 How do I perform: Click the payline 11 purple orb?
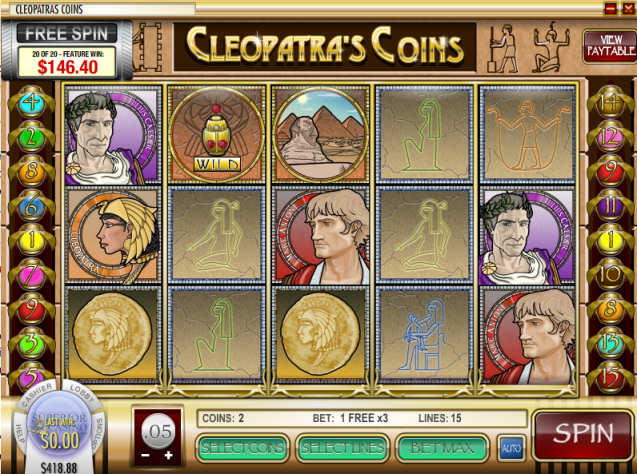[x=610, y=206]
